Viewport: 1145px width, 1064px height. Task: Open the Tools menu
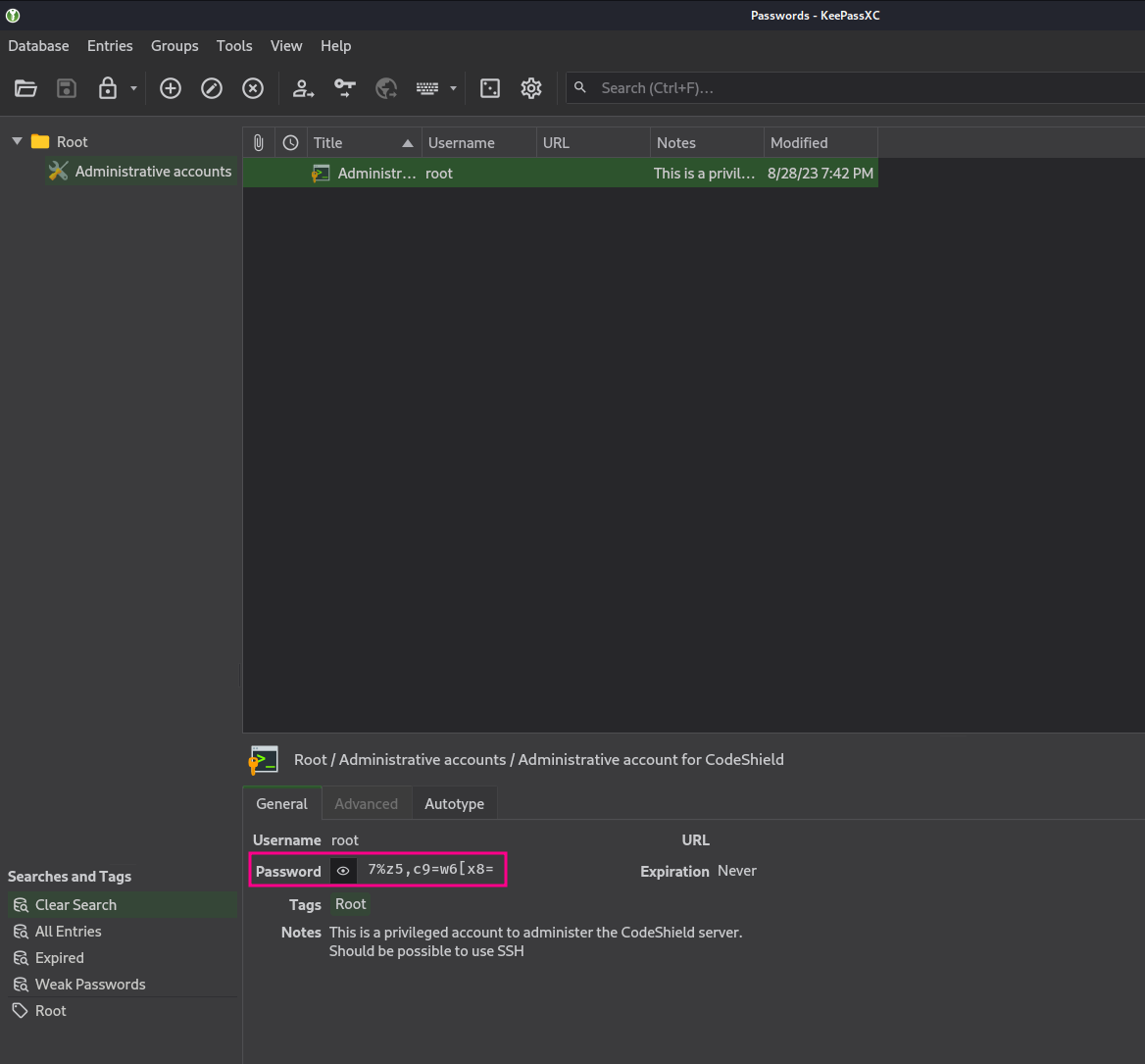(x=234, y=45)
